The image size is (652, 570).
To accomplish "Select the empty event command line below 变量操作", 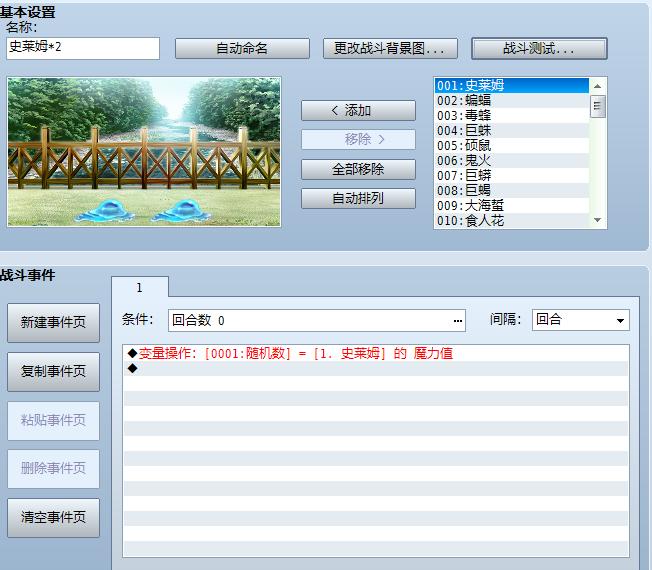I will click(x=375, y=368).
